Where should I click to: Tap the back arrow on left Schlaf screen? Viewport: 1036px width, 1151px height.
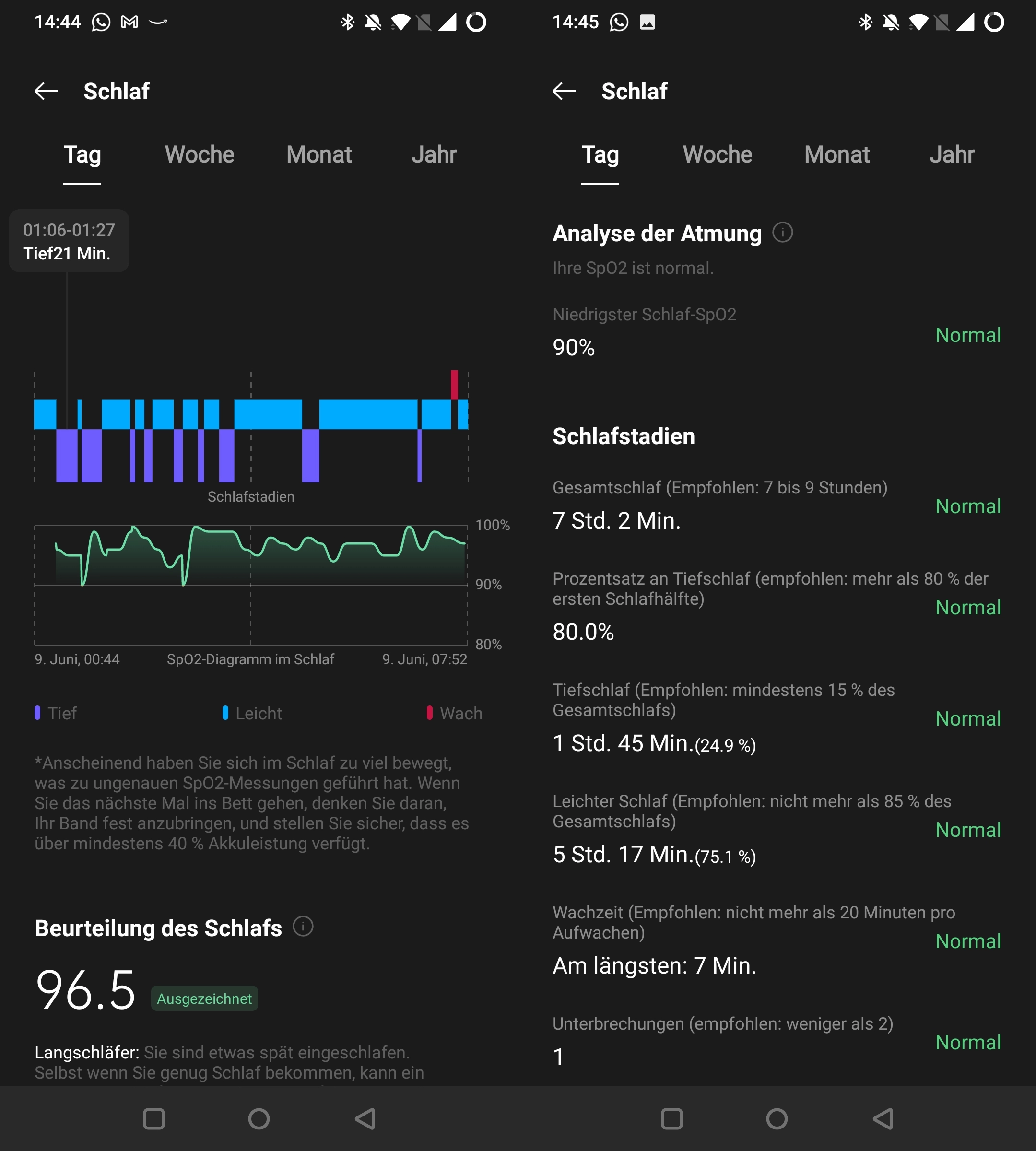pyautogui.click(x=46, y=91)
